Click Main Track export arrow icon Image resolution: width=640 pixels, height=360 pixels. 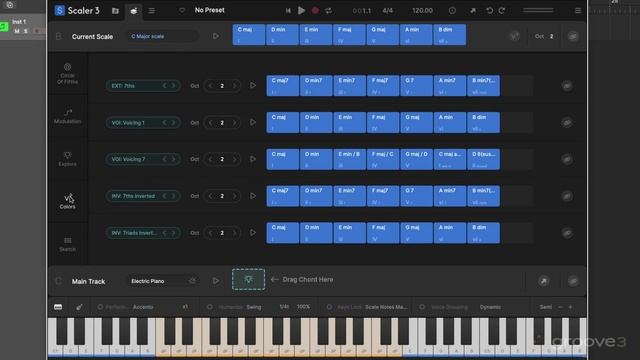543,281
